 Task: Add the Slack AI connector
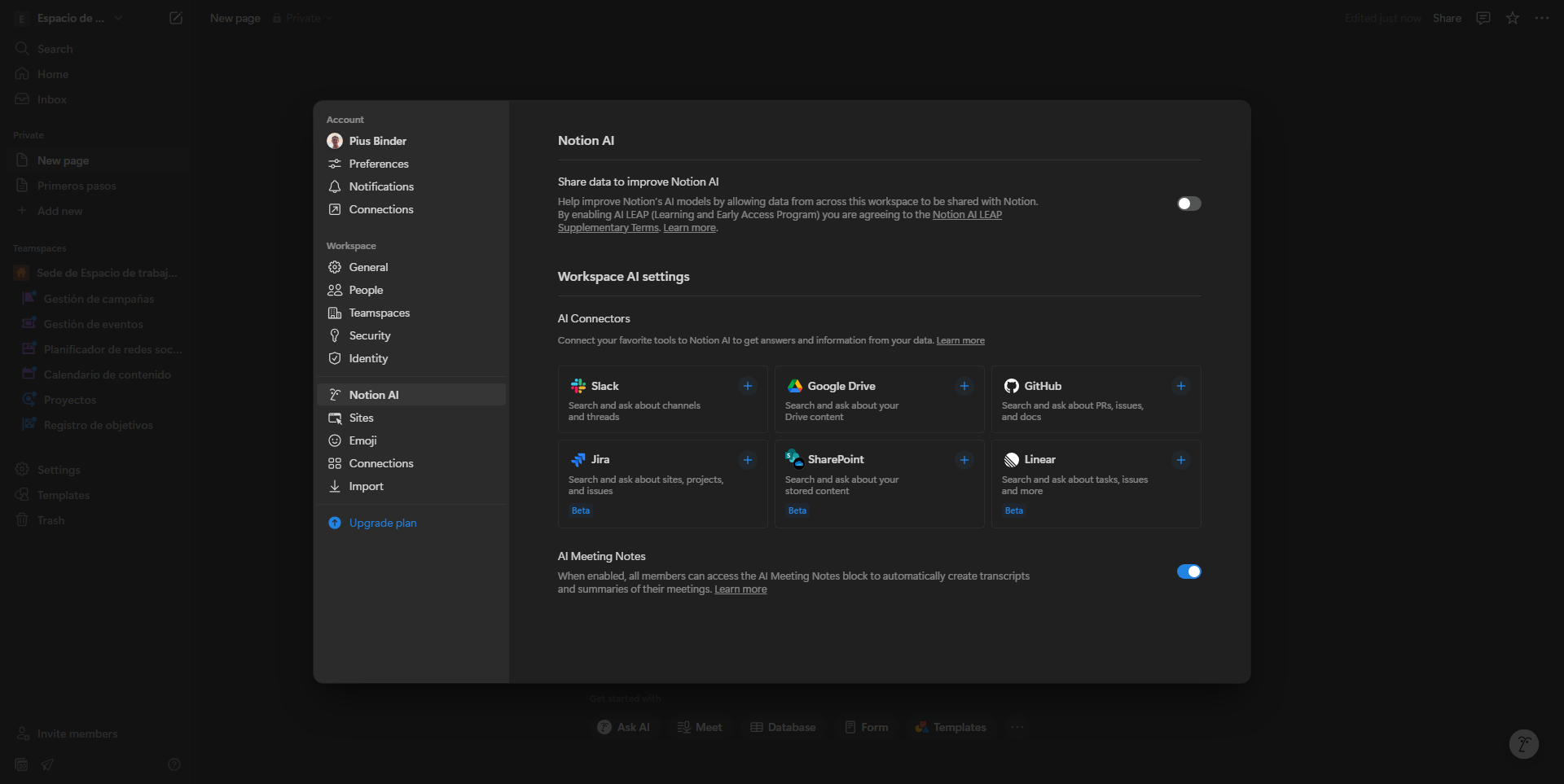[x=747, y=386]
